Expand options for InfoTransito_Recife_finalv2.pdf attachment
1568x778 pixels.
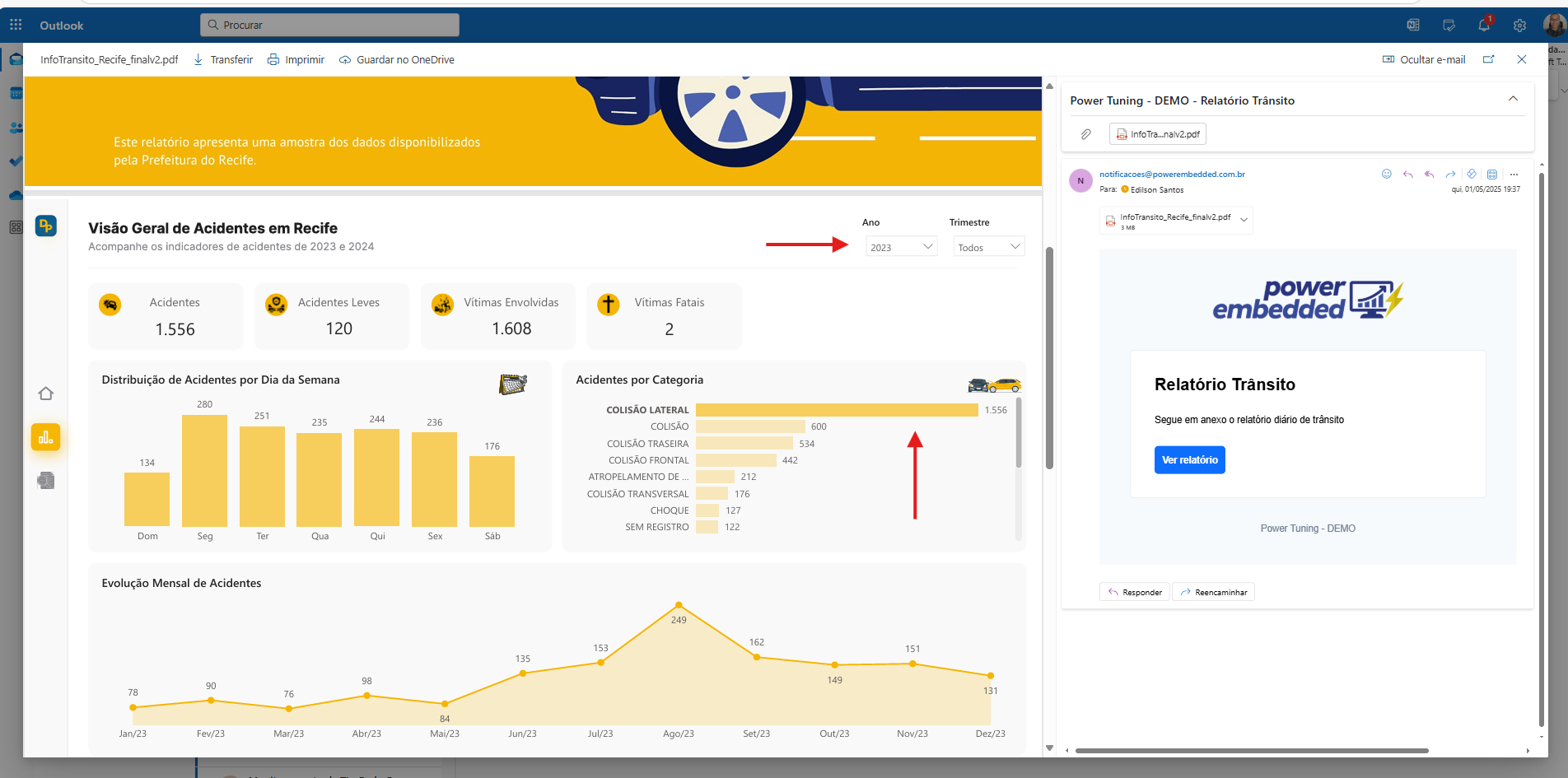click(x=1244, y=220)
